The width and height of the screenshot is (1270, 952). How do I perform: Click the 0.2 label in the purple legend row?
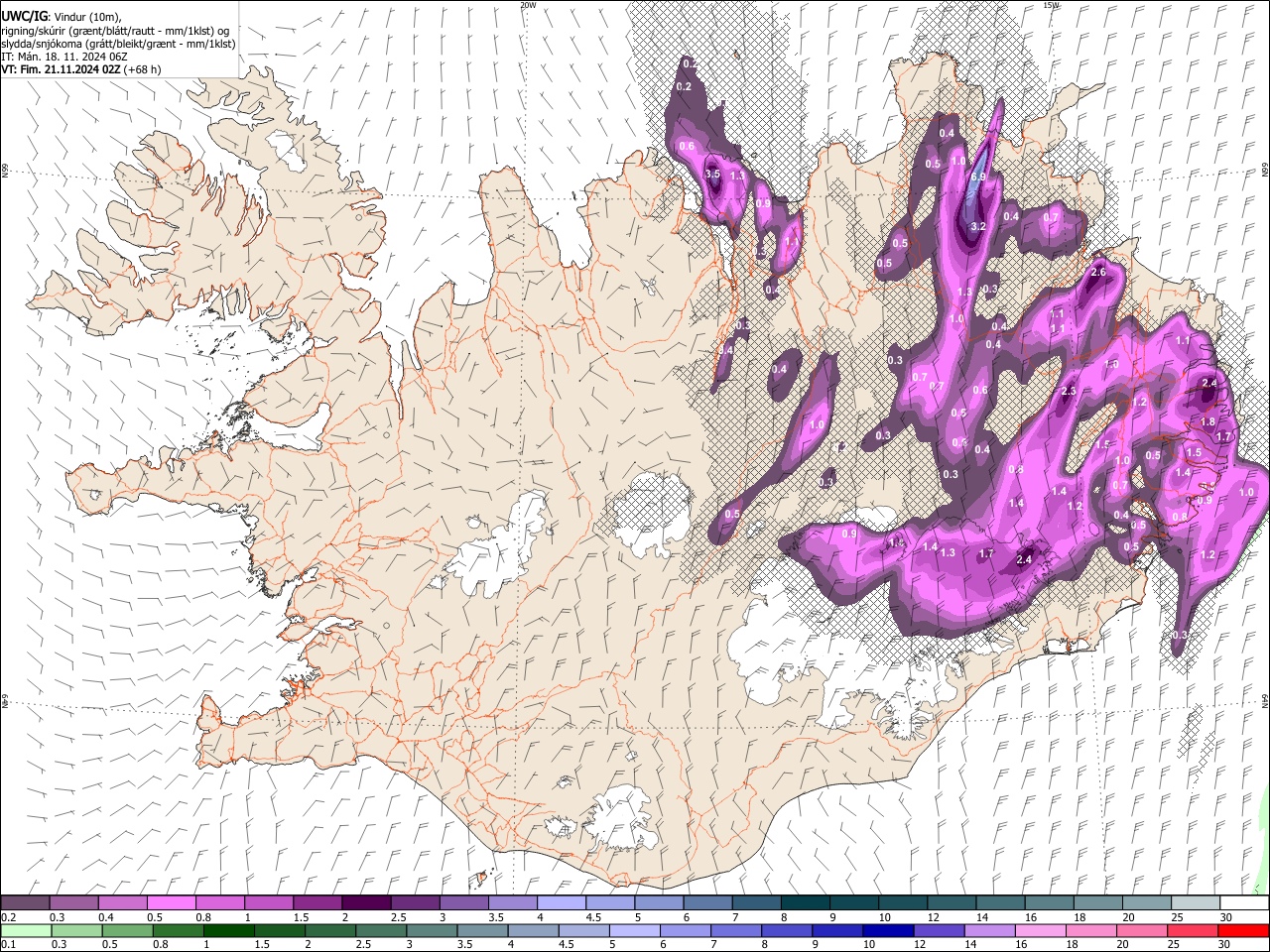tap(8, 917)
